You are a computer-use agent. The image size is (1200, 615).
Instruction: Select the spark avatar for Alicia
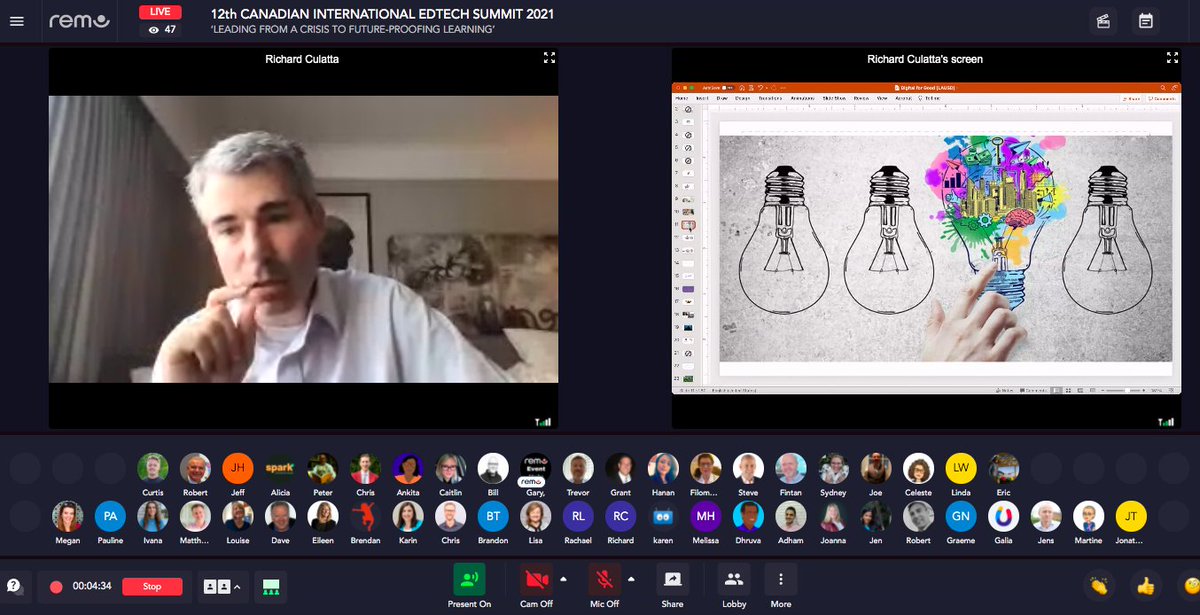point(280,468)
